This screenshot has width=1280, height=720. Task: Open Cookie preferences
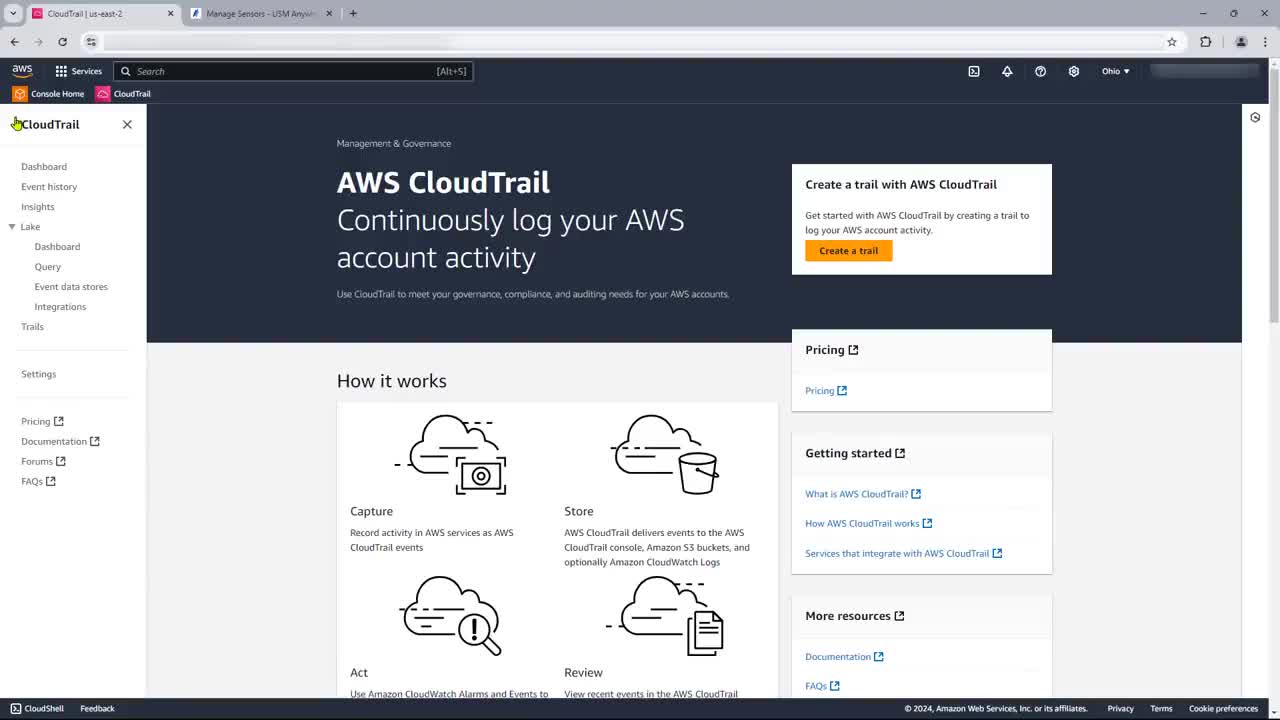click(1223, 708)
